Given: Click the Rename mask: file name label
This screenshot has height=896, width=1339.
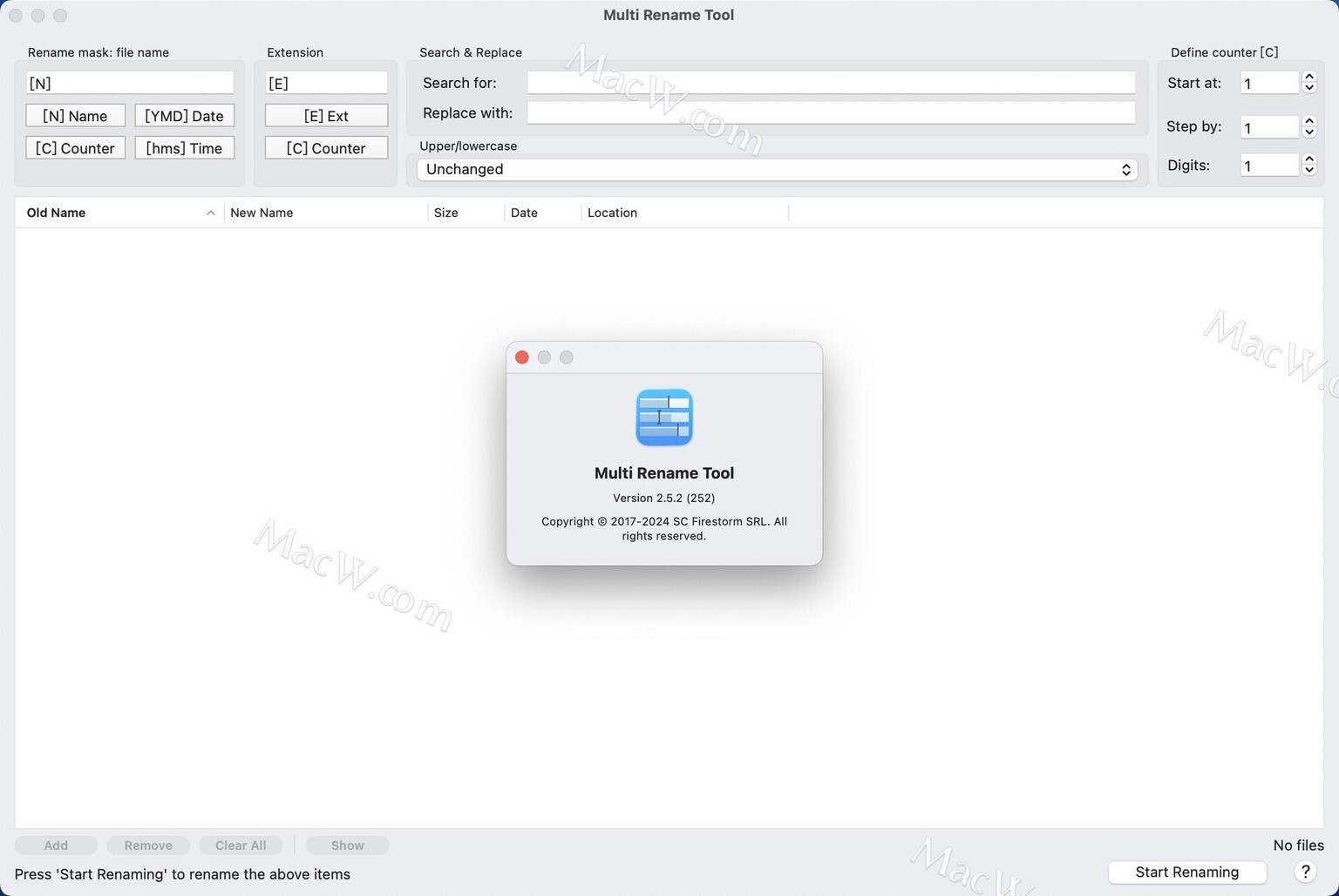Looking at the screenshot, I should click(99, 52).
